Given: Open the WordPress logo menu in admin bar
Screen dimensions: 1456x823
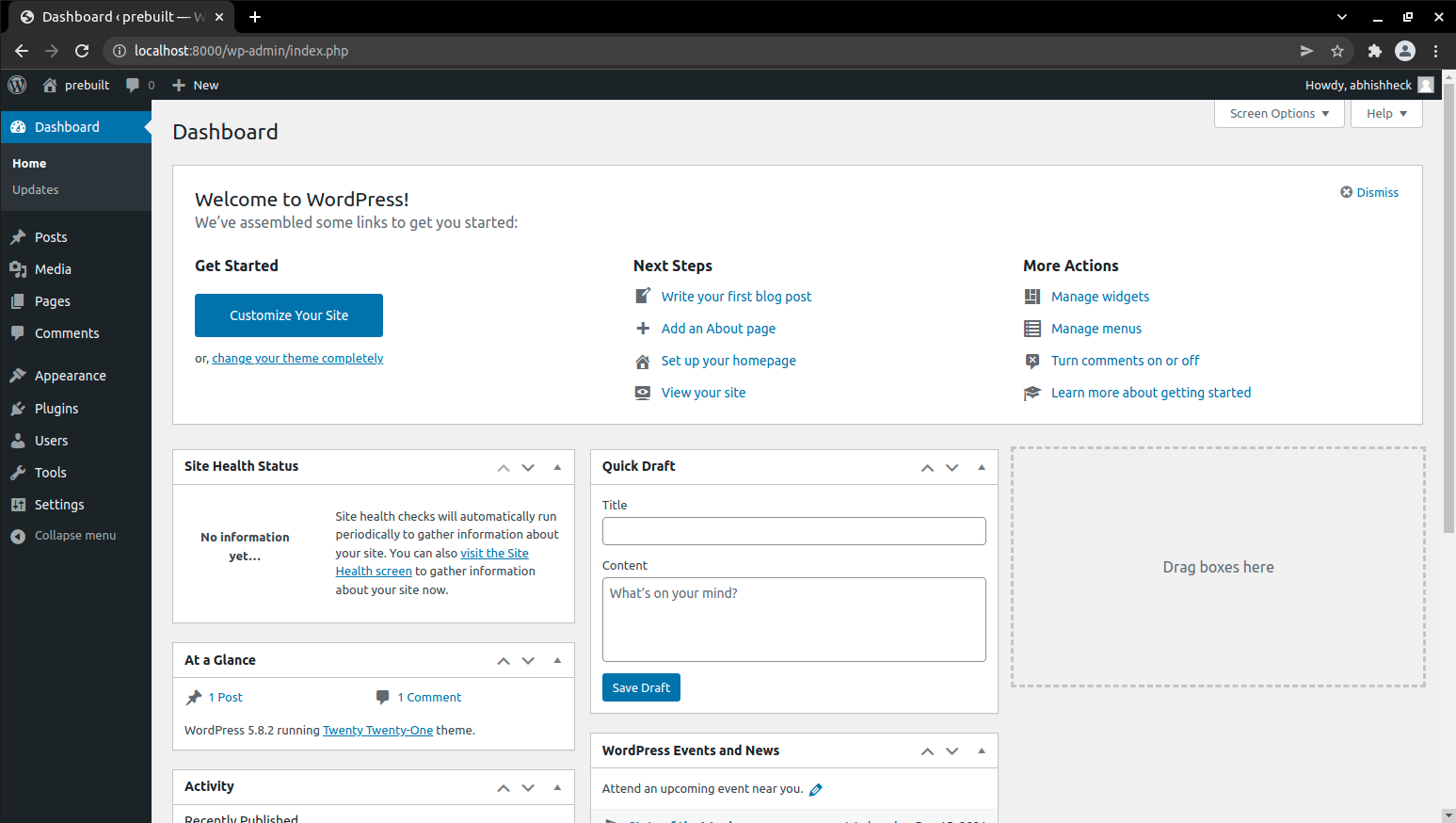Looking at the screenshot, I should pos(17,85).
